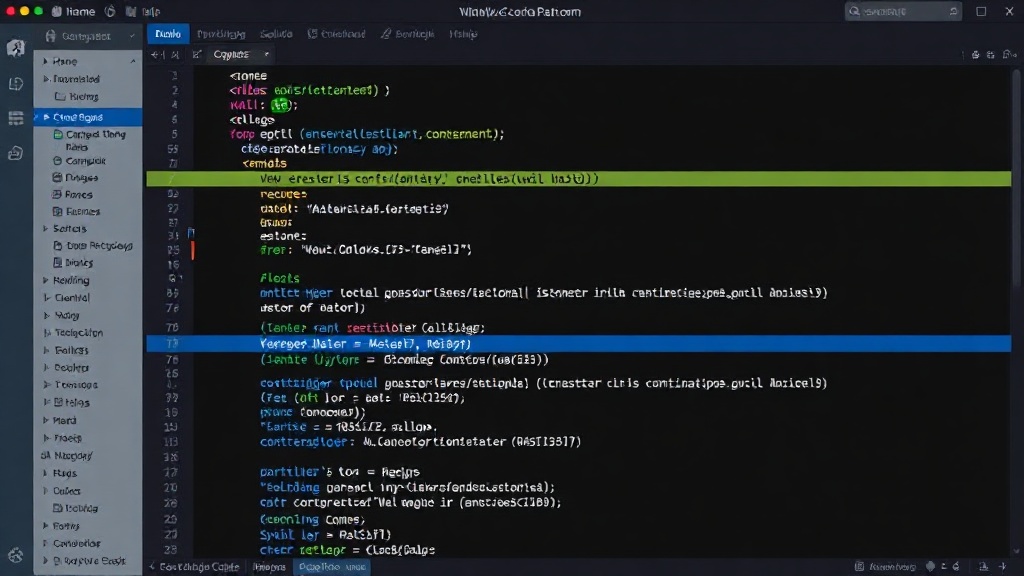Select the 'Carlged tlong' file item

point(95,135)
